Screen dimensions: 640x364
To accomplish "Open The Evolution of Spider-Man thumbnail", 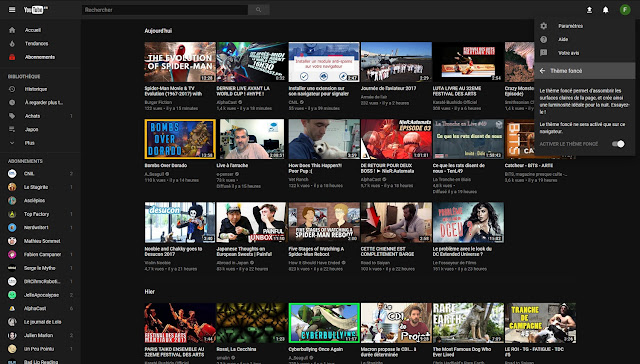I will tap(180, 62).
